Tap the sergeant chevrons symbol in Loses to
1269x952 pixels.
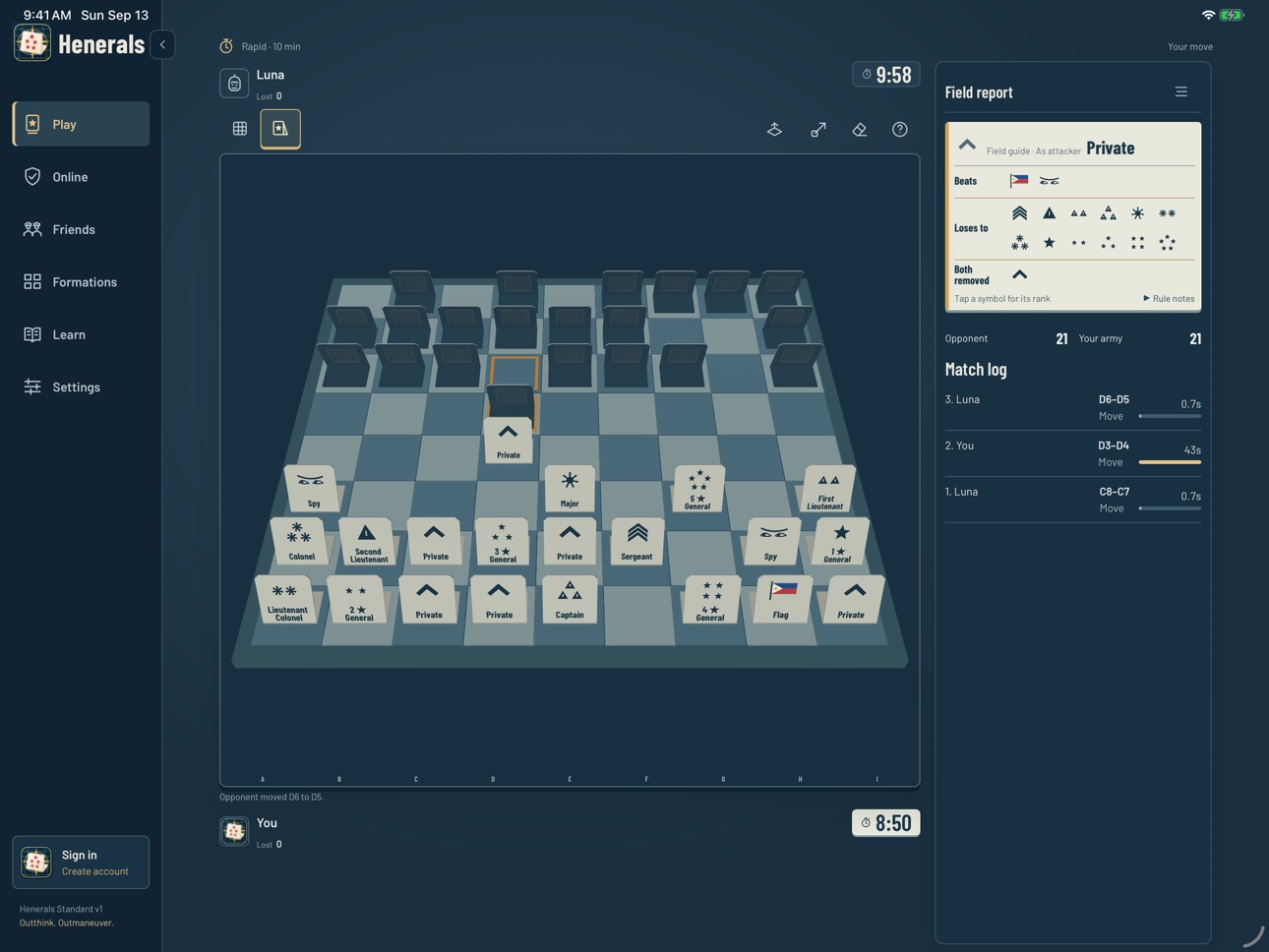point(1019,213)
